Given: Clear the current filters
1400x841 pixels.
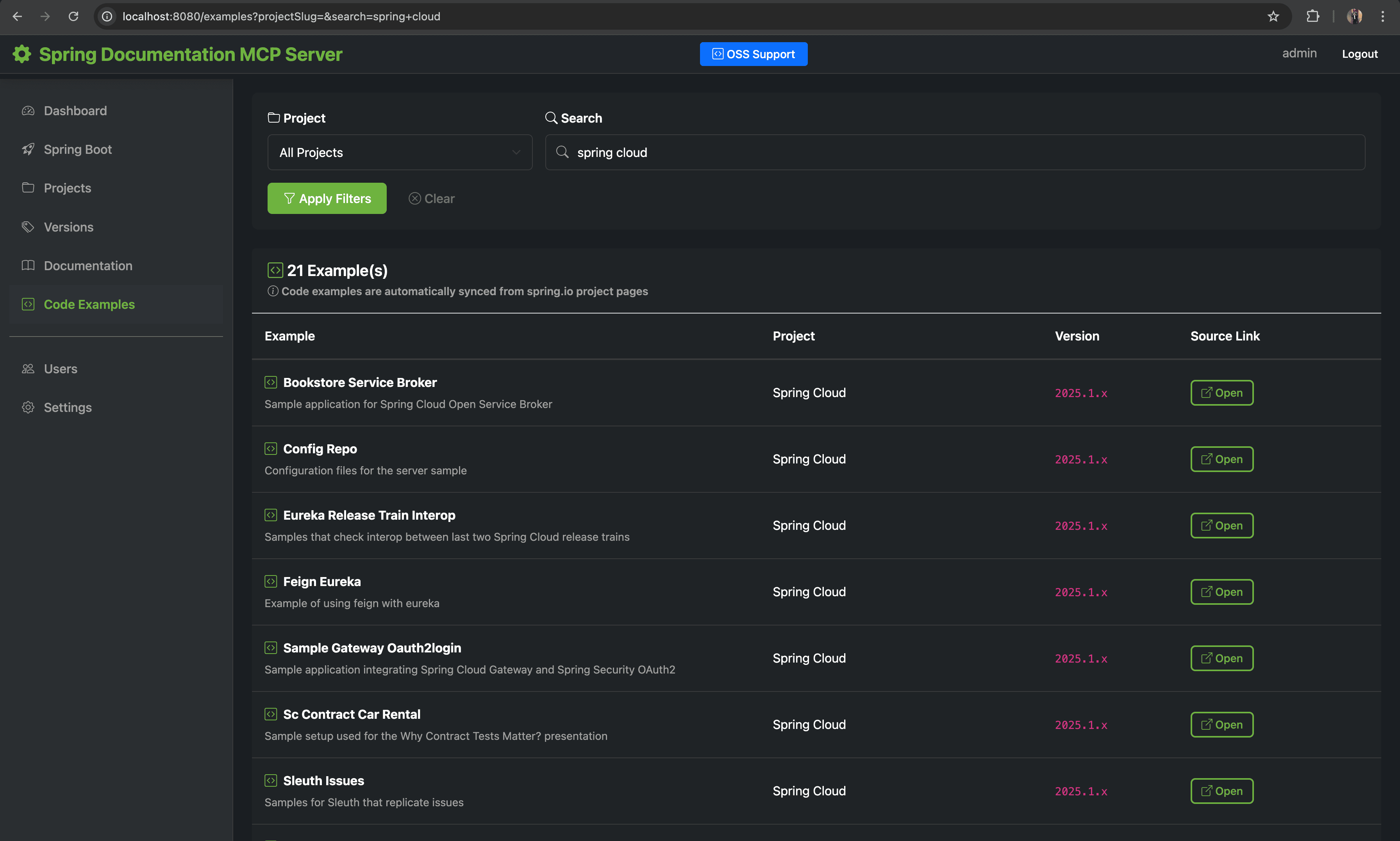Looking at the screenshot, I should point(432,198).
